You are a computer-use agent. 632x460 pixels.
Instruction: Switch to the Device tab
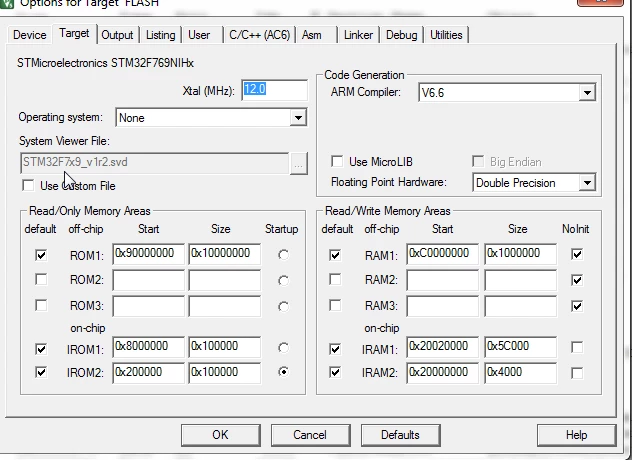pyautogui.click(x=29, y=35)
